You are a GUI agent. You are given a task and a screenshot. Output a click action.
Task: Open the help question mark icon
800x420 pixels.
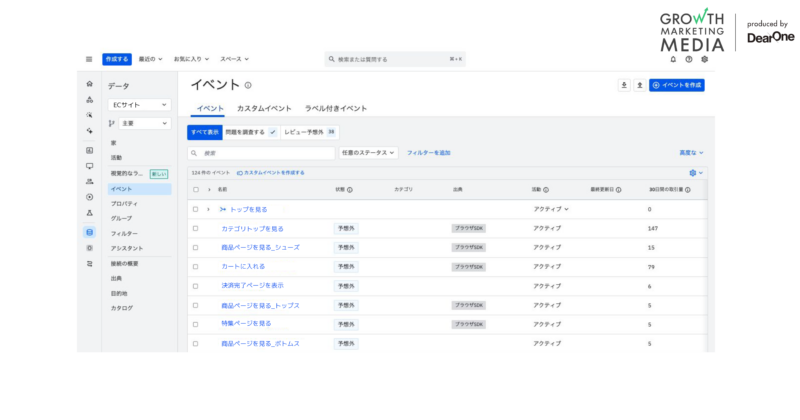pos(689,59)
